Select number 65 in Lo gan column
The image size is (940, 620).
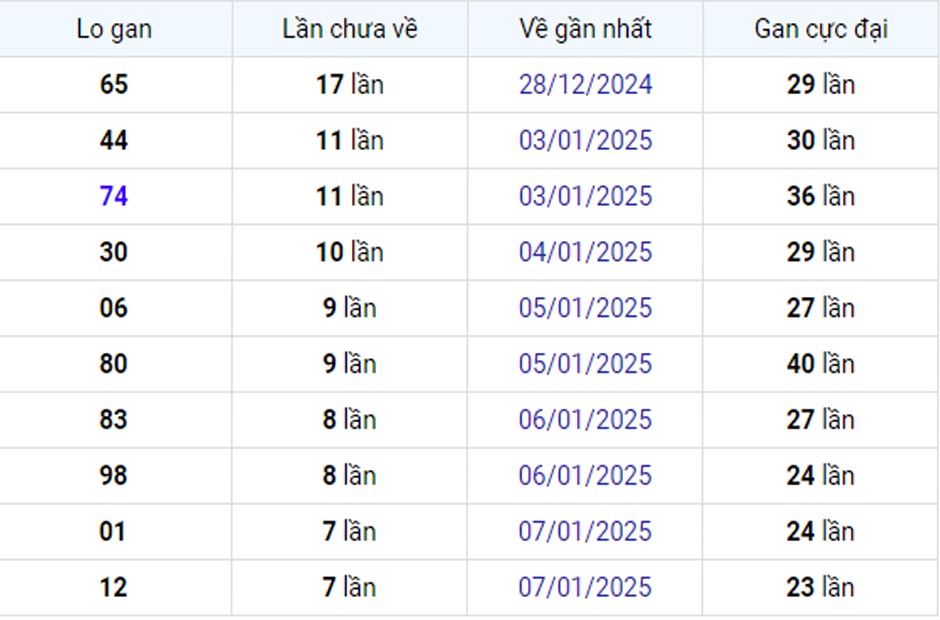[x=114, y=85]
